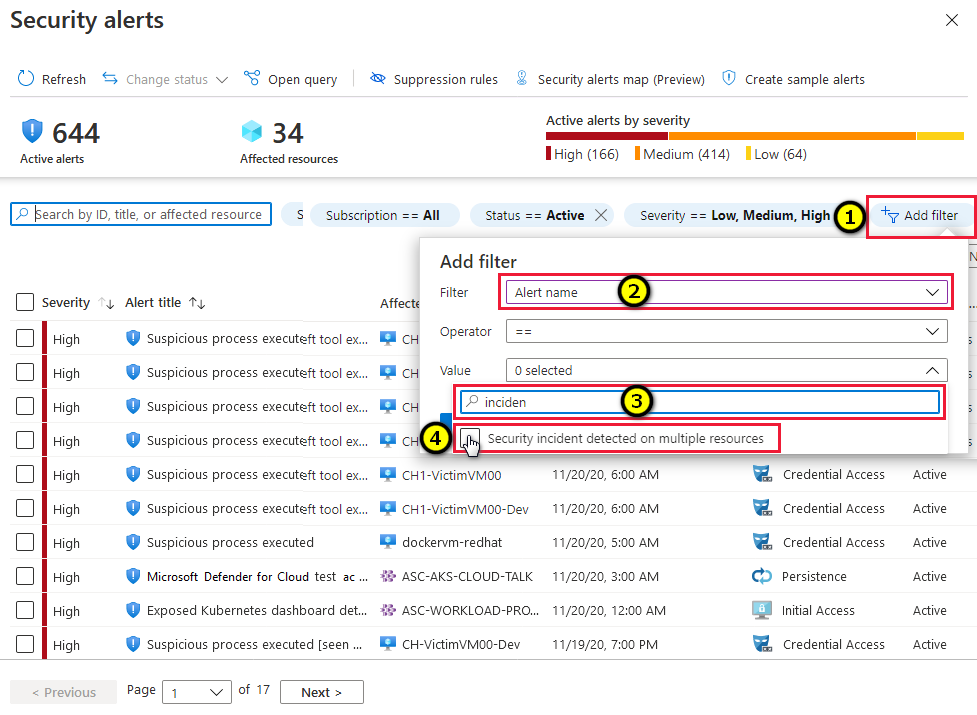Click the Add filter funnel icon
This screenshot has width=977, height=715.
(890, 215)
